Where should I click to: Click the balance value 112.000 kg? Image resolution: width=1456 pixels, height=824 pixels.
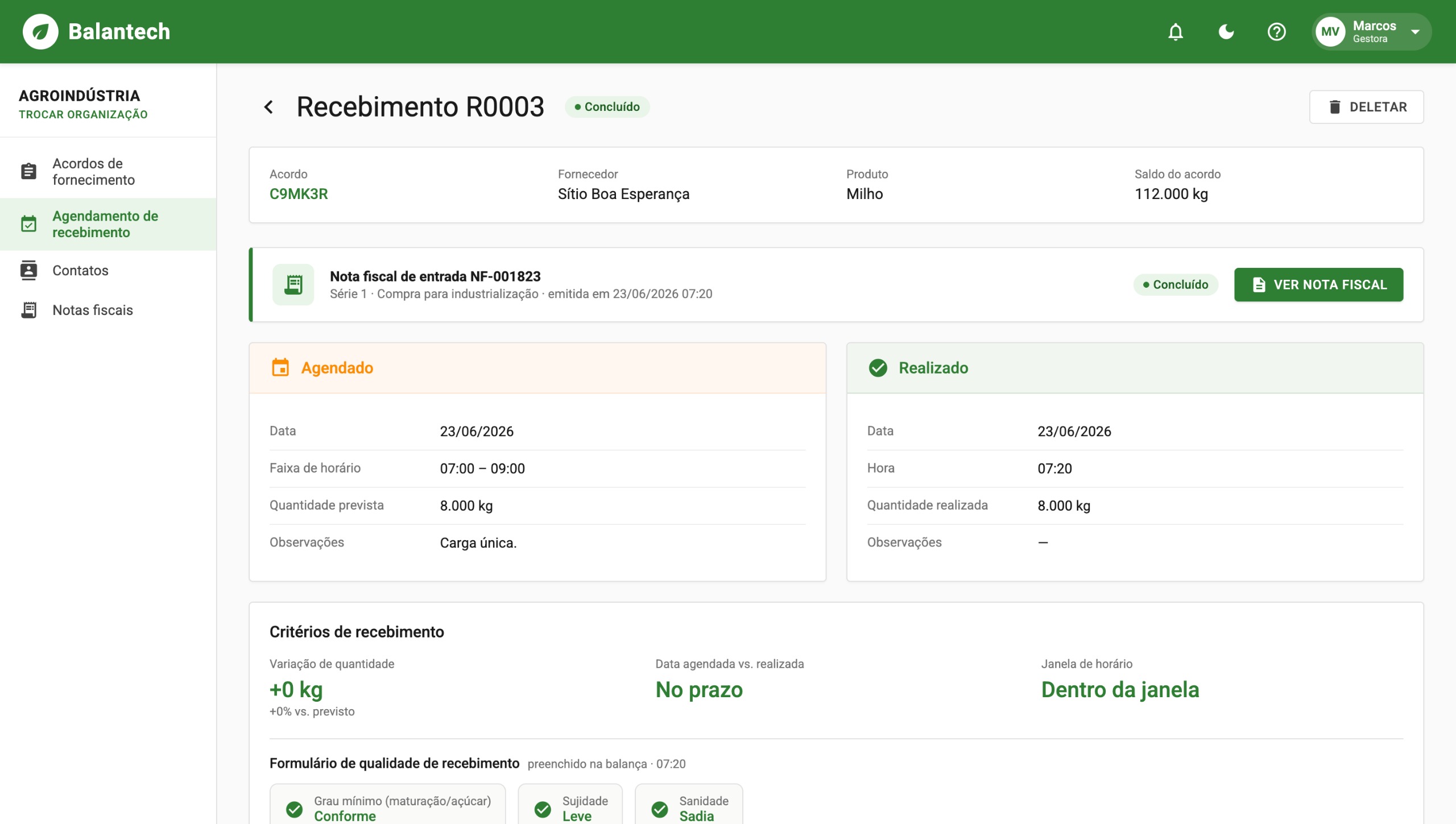[1171, 194]
